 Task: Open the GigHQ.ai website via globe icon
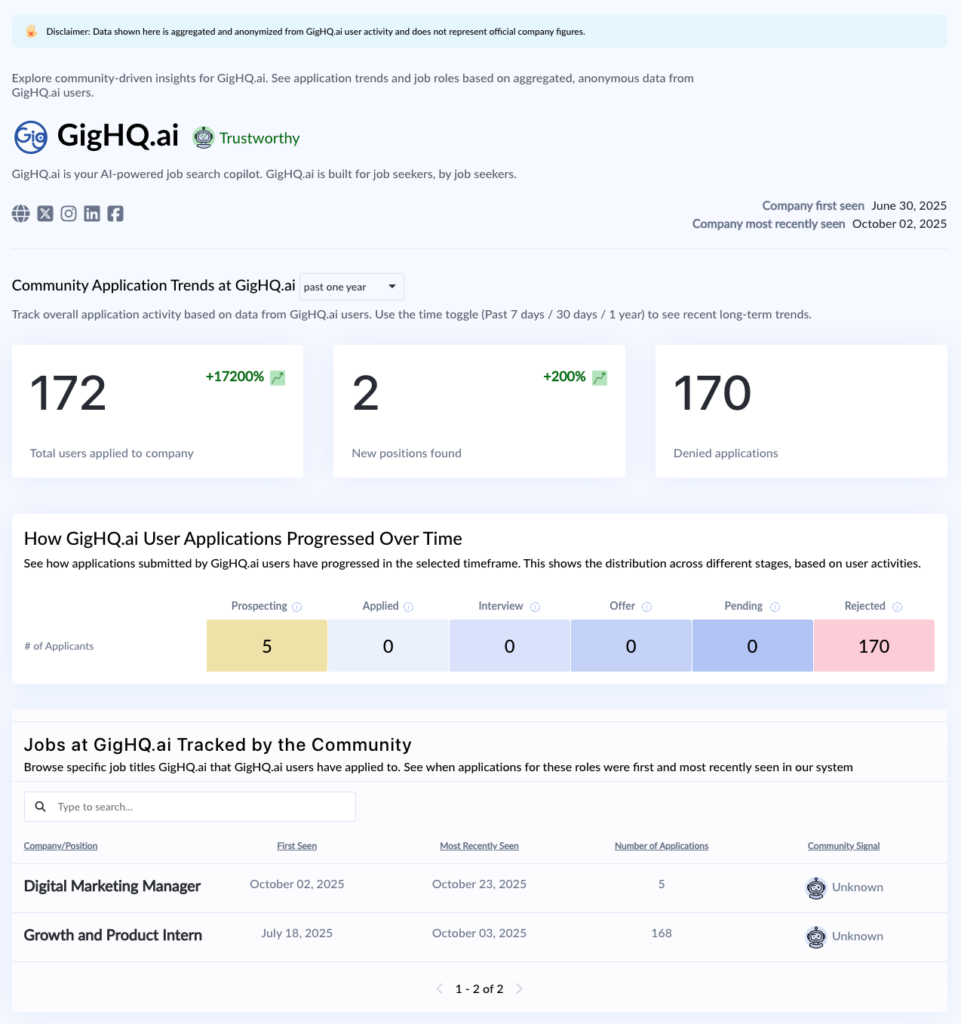tap(20, 213)
